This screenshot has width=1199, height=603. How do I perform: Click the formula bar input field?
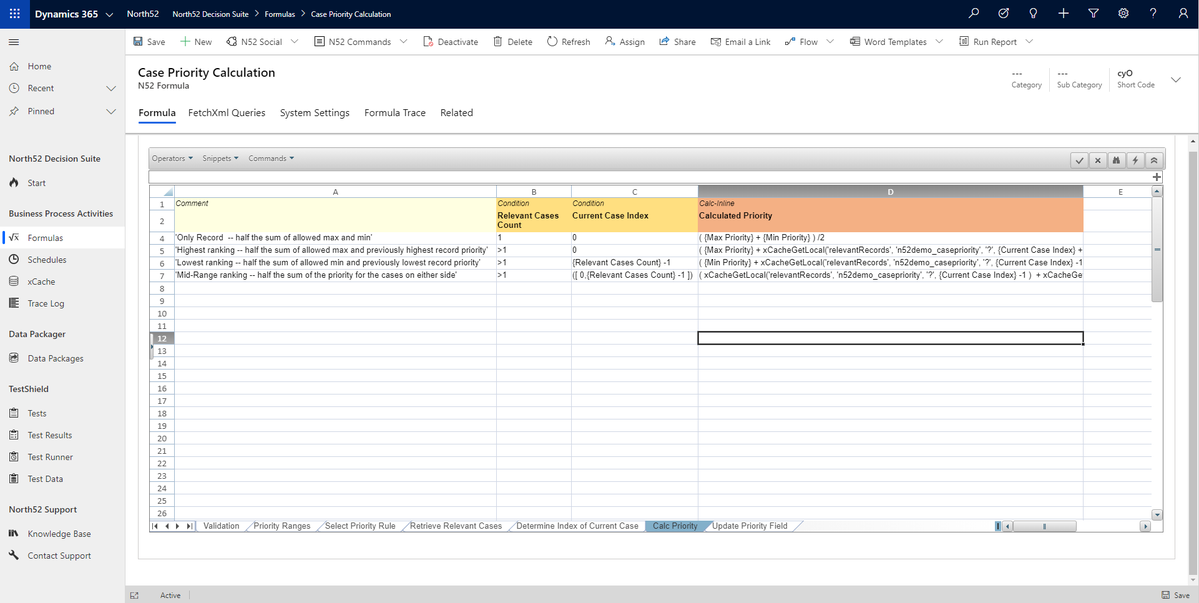(x=649, y=177)
